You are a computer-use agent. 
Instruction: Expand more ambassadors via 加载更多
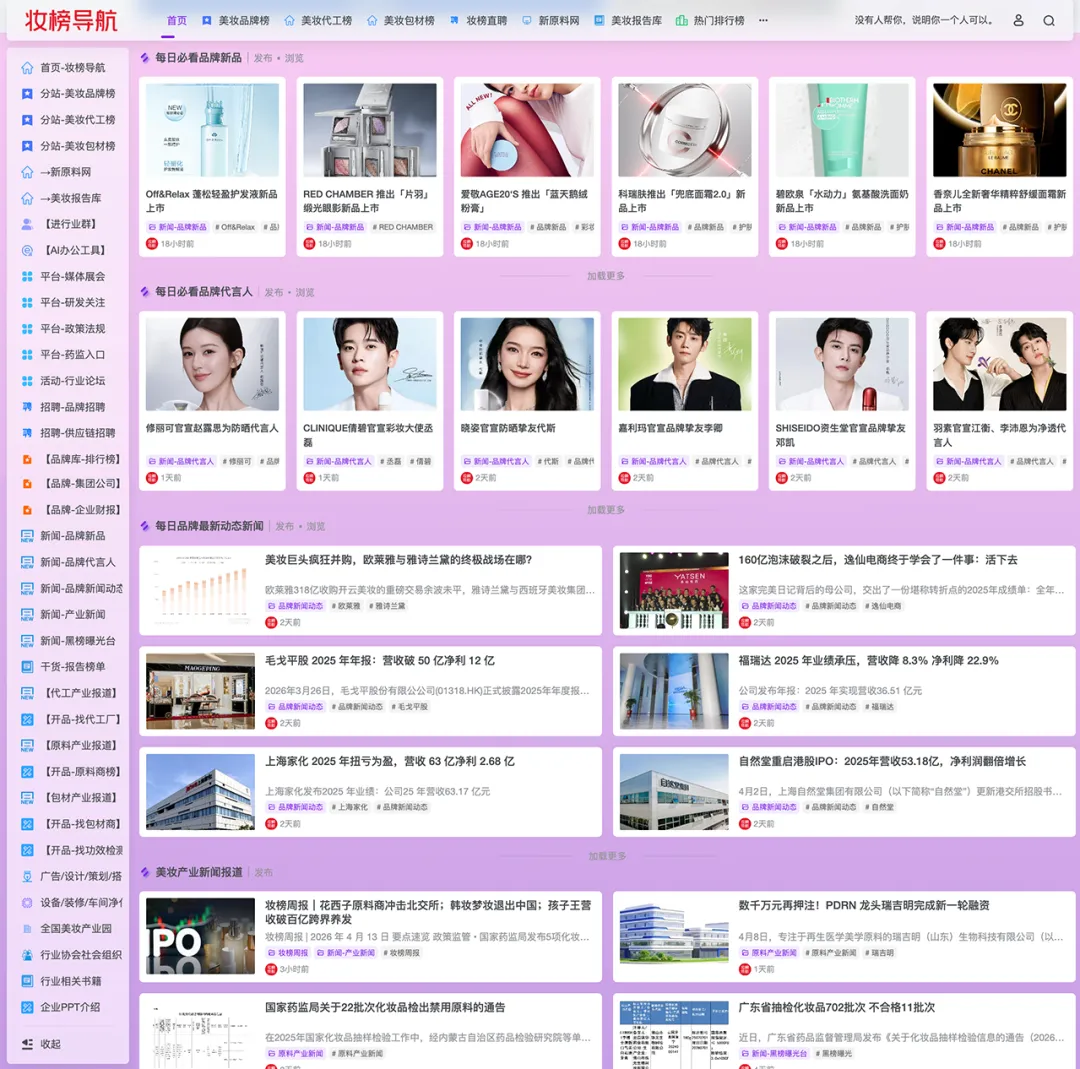[x=606, y=509]
